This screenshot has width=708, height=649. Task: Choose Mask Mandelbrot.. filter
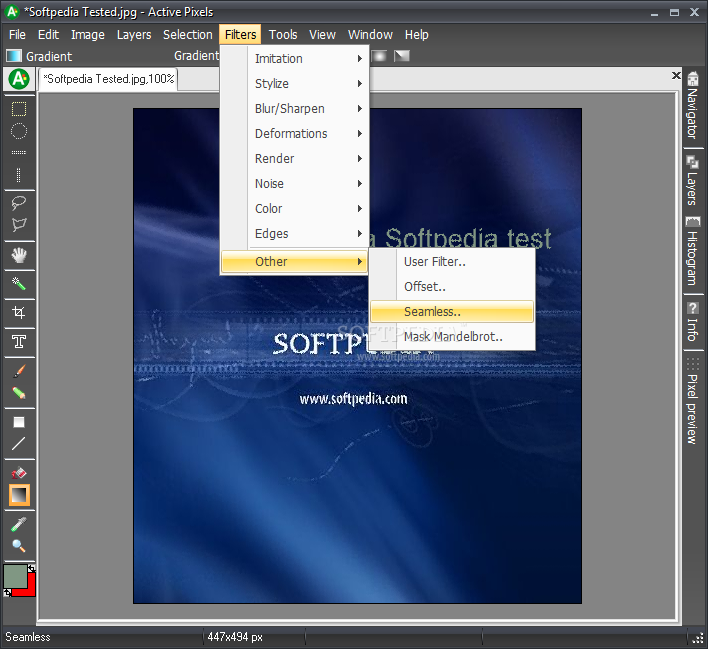tap(452, 337)
